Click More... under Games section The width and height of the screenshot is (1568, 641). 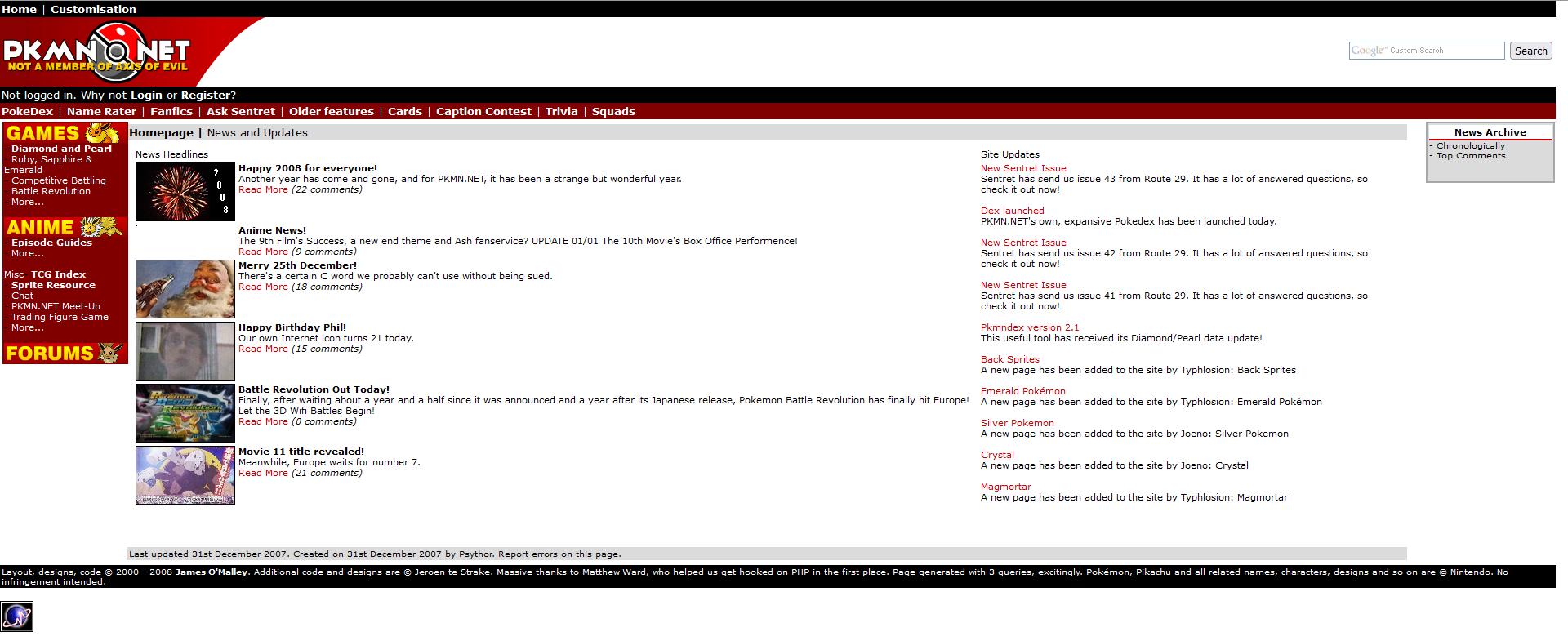(28, 202)
